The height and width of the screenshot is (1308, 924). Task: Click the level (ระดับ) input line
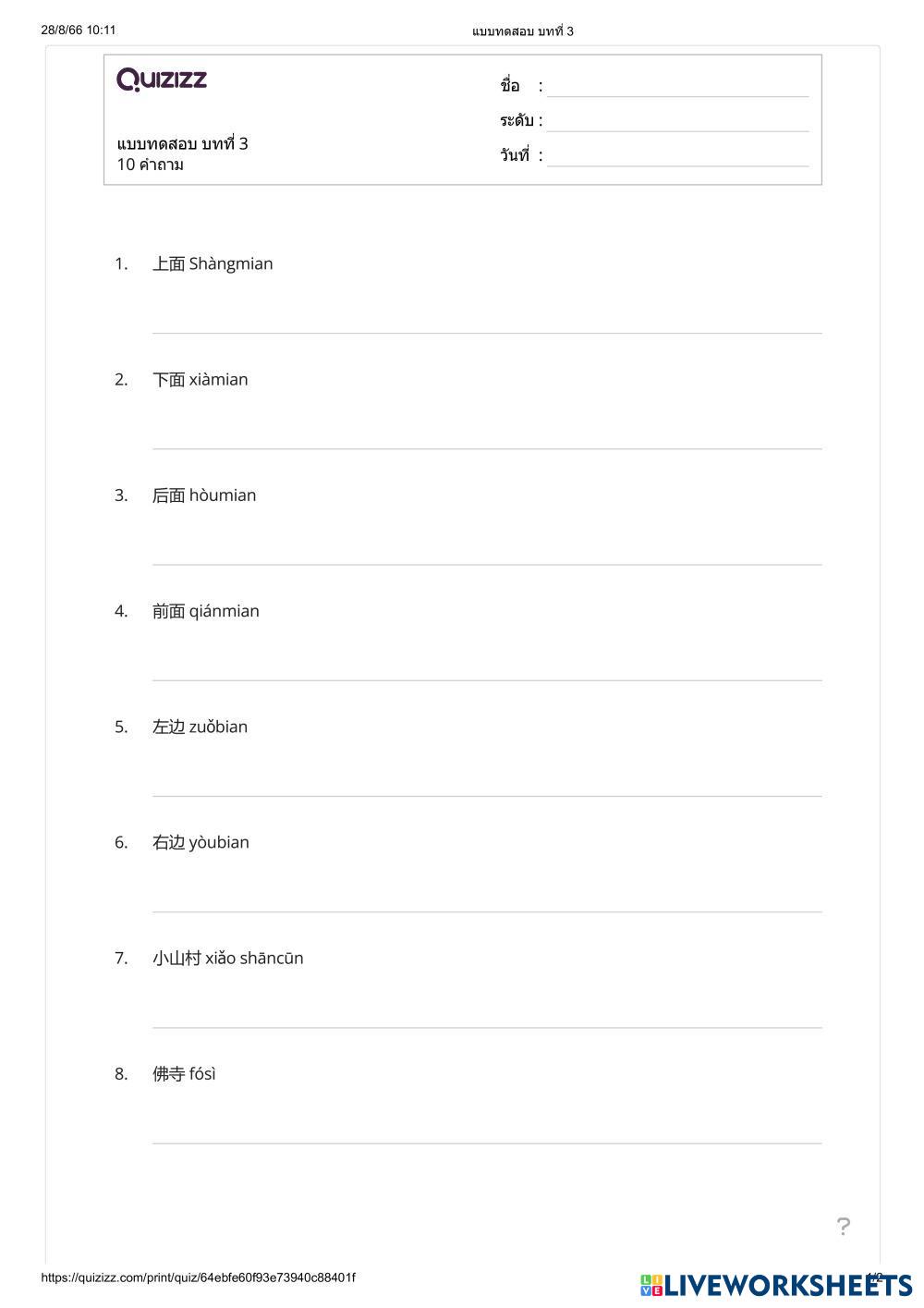click(677, 122)
